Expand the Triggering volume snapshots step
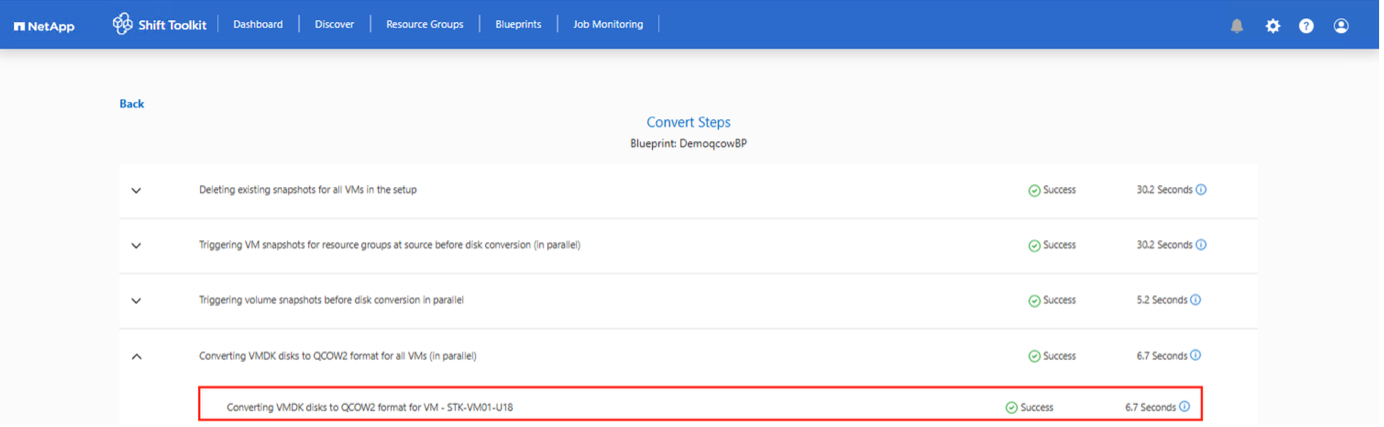 click(x=137, y=300)
